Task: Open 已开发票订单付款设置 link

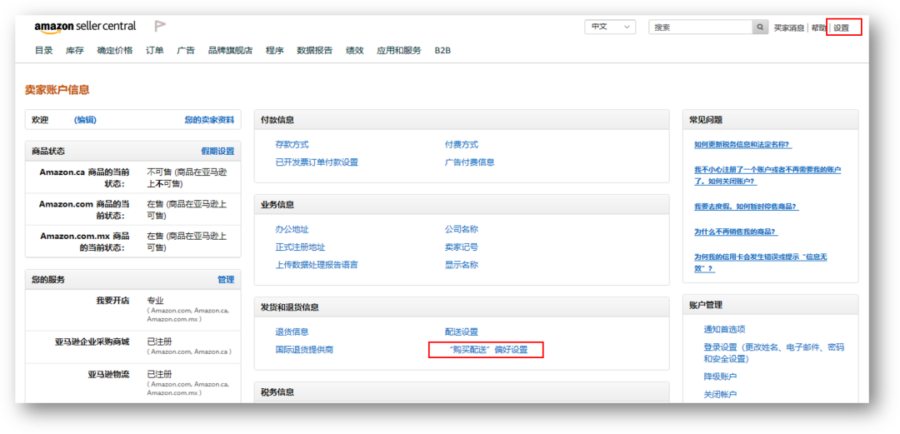Action: click(x=317, y=162)
